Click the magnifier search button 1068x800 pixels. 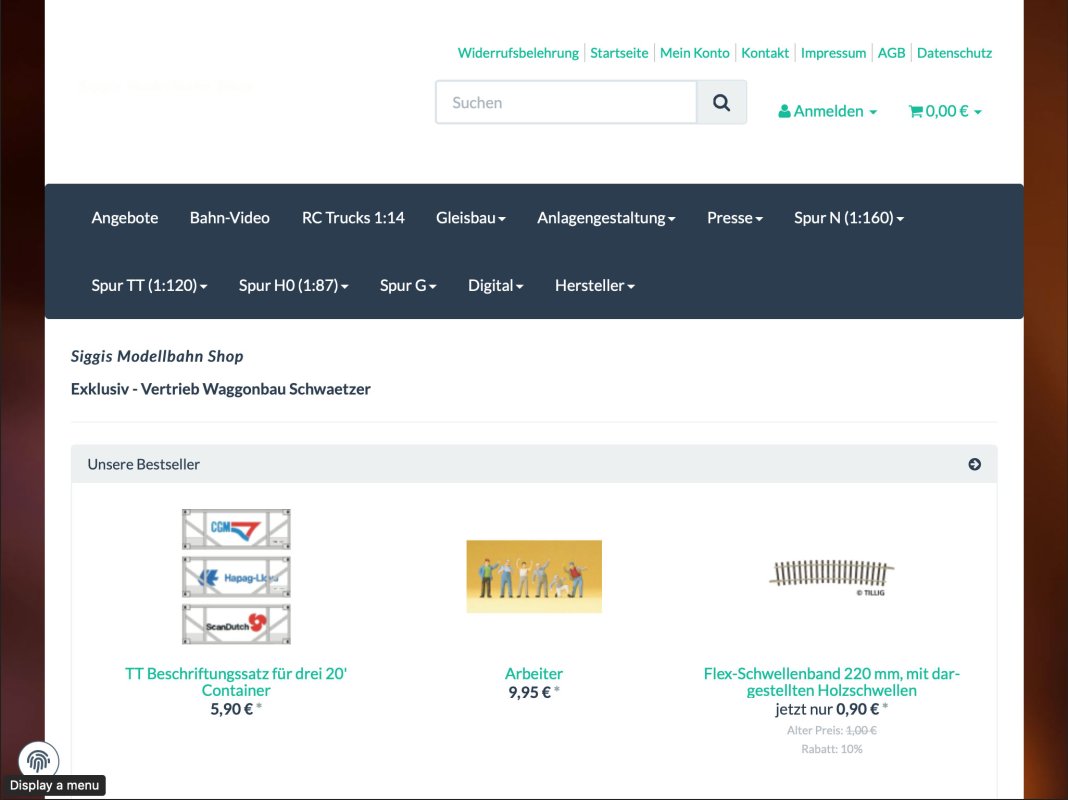721,103
